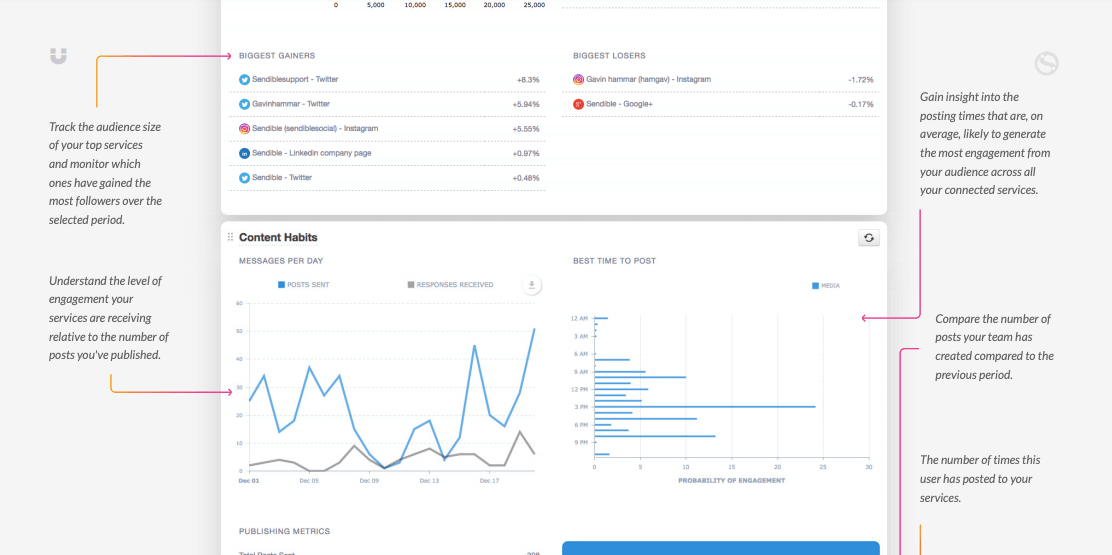Click the 12 AM engagement bar

[601, 318]
